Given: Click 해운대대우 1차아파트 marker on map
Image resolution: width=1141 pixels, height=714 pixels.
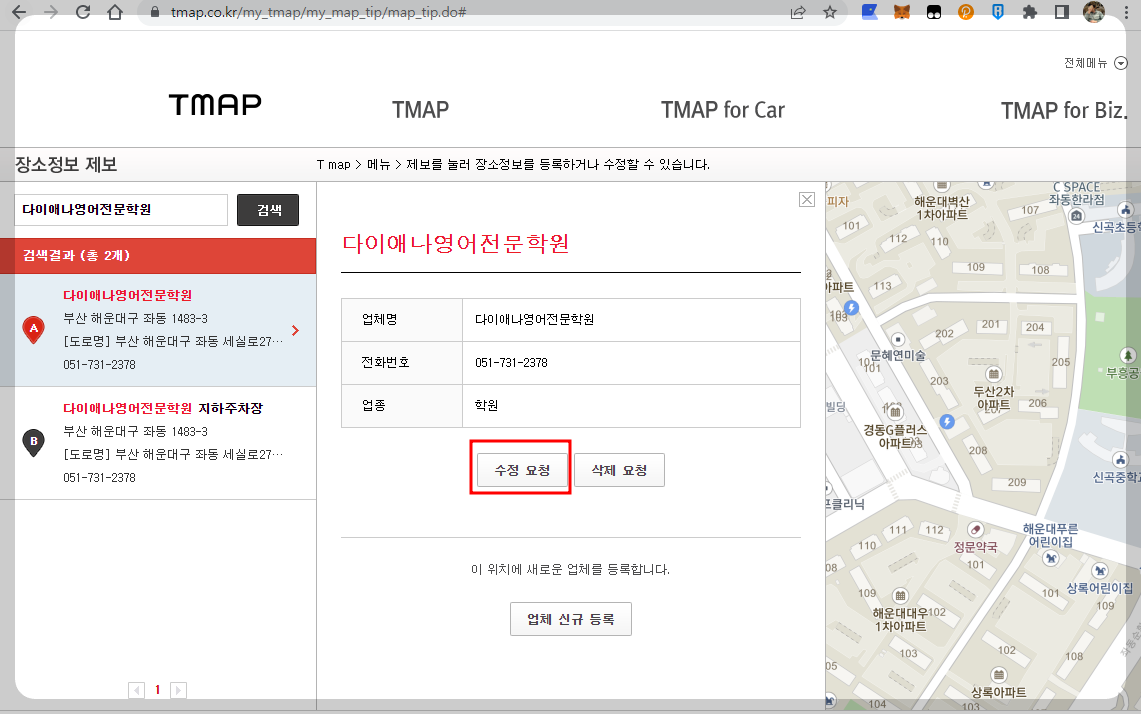Looking at the screenshot, I should point(901,596).
